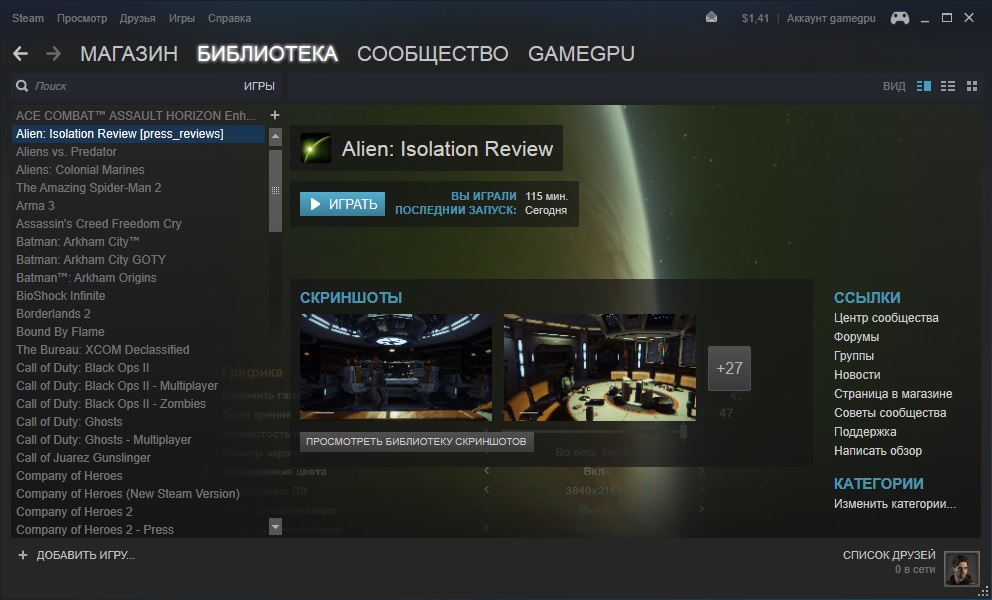Screen dimensions: 992x600
Task: Select Company of Heroes 2 - Press
Action: point(94,530)
